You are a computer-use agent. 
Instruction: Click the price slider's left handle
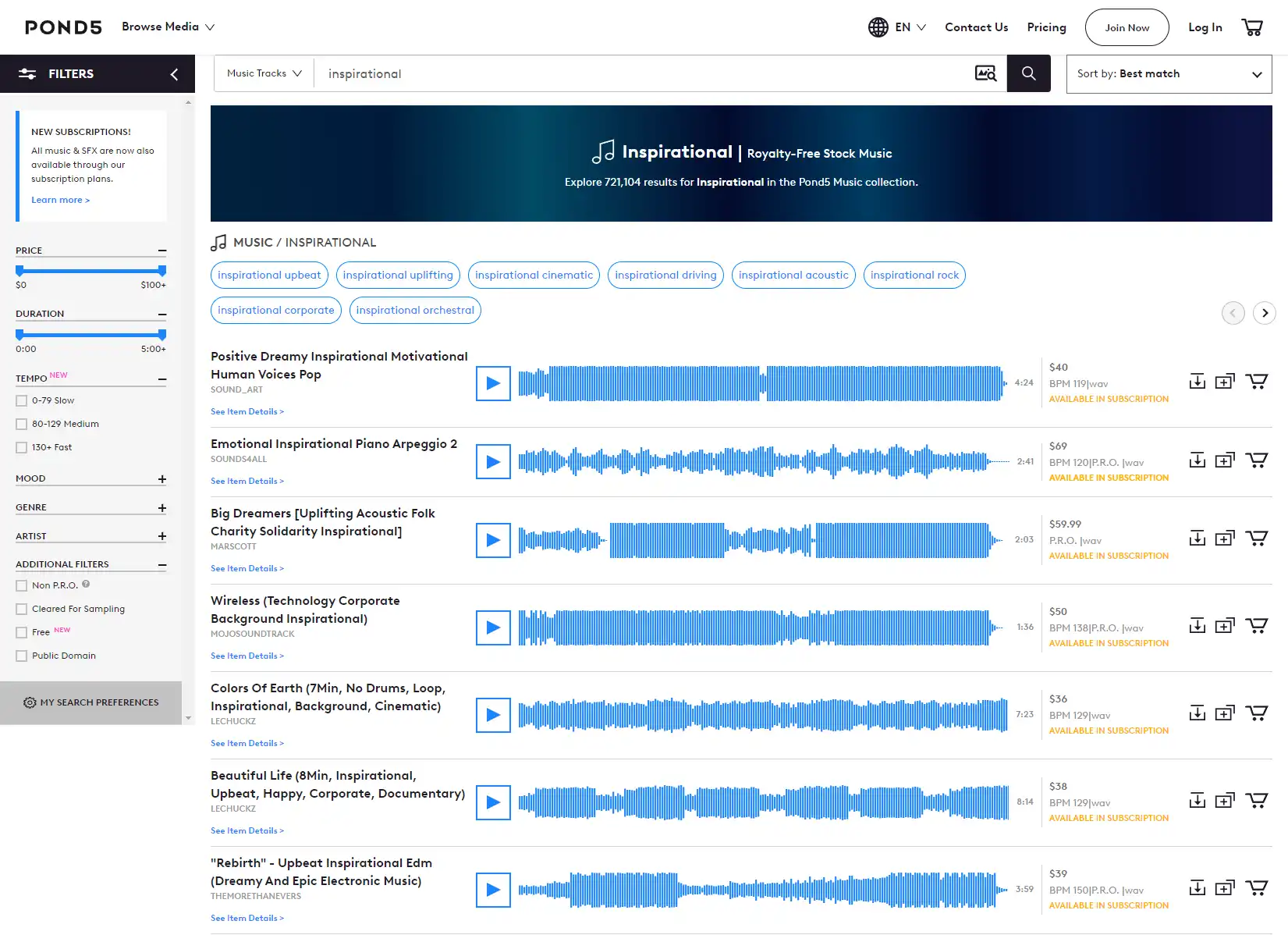tap(20, 271)
